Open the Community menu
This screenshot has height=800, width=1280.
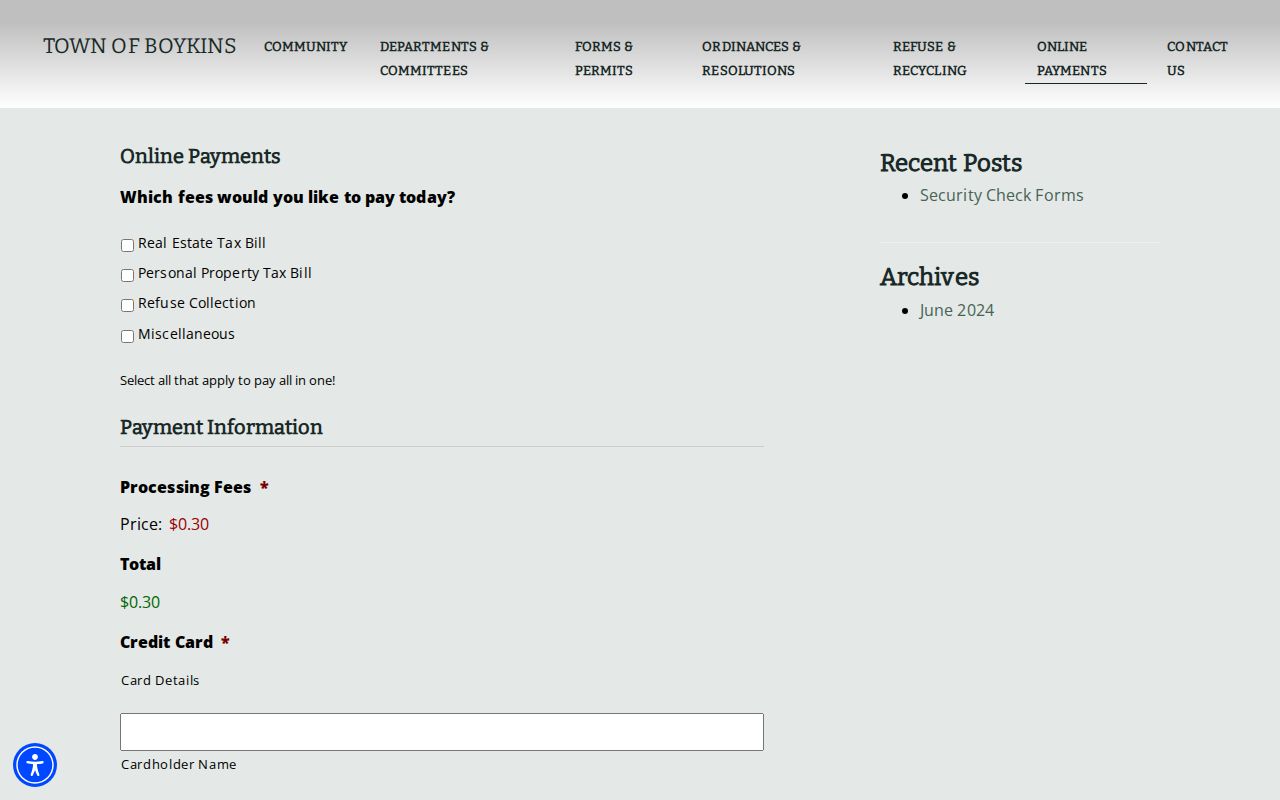pos(306,46)
